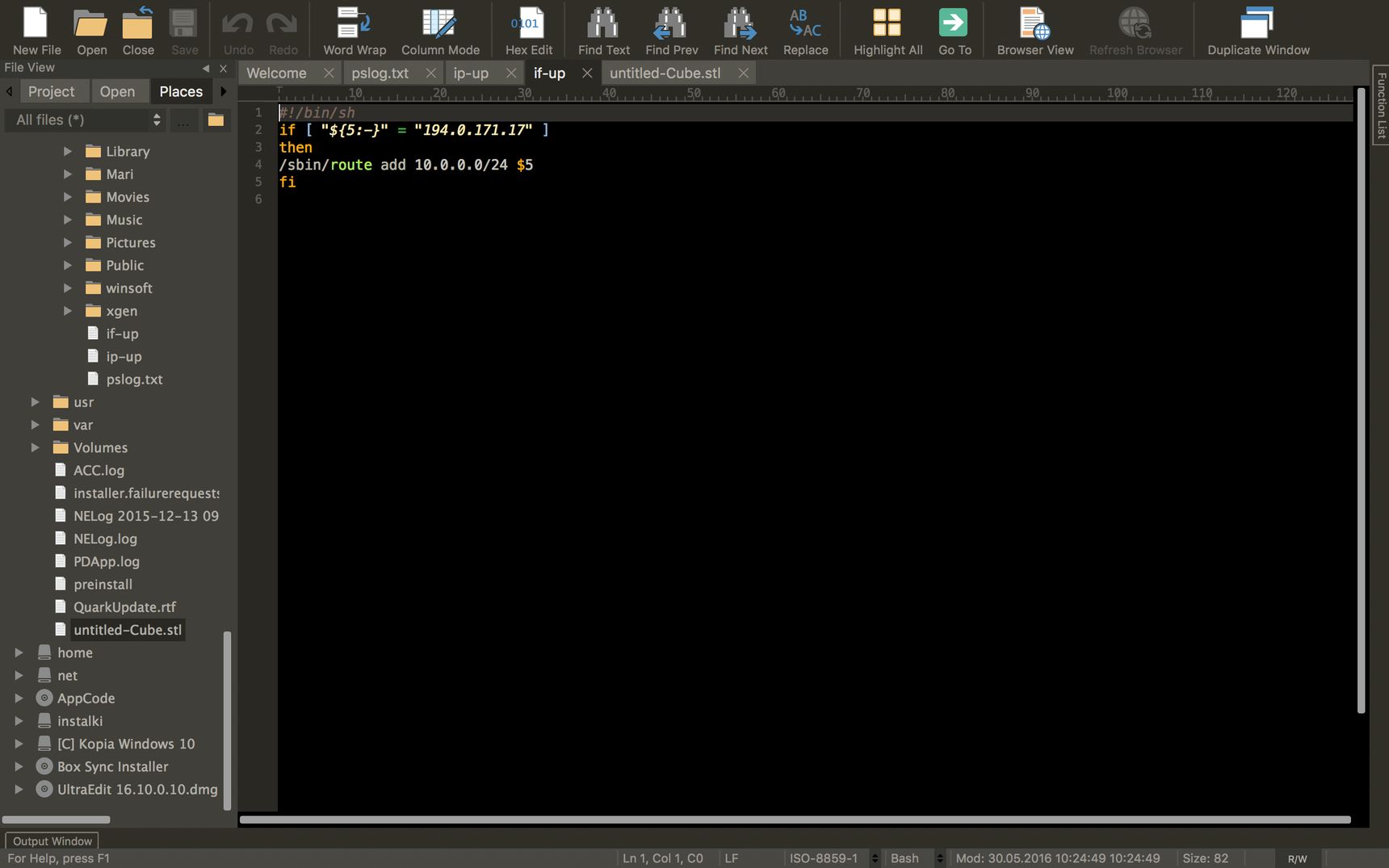Click the Open folder toolbar icon
This screenshot has width=1389, height=868.
click(x=91, y=31)
